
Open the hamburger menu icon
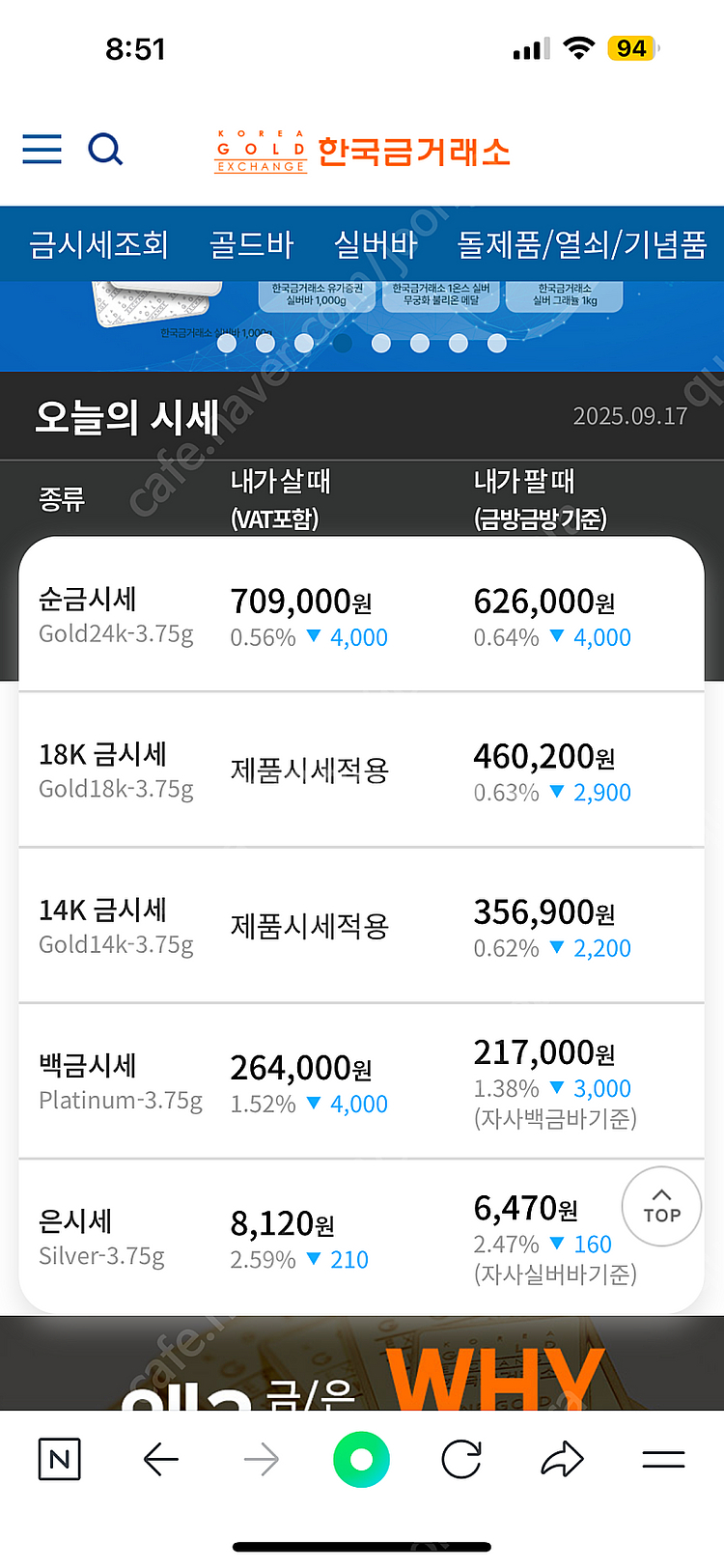tap(42, 150)
